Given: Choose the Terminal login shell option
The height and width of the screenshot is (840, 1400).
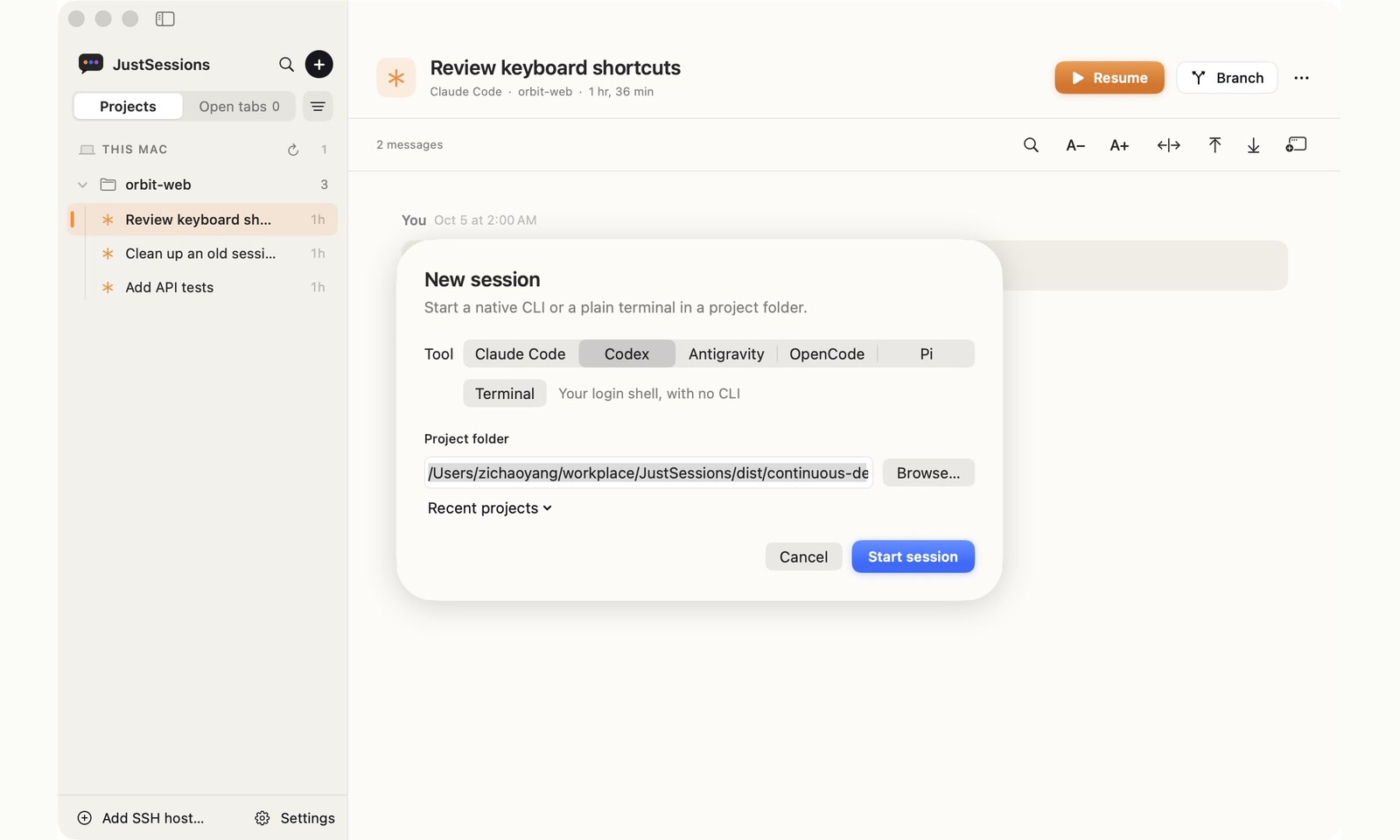Looking at the screenshot, I should [x=505, y=394].
